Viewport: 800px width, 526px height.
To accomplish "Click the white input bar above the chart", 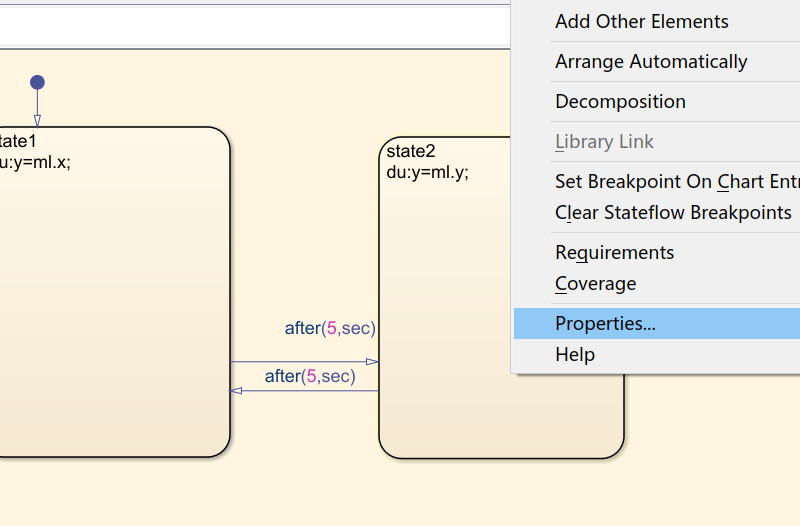I will tap(250, 25).
